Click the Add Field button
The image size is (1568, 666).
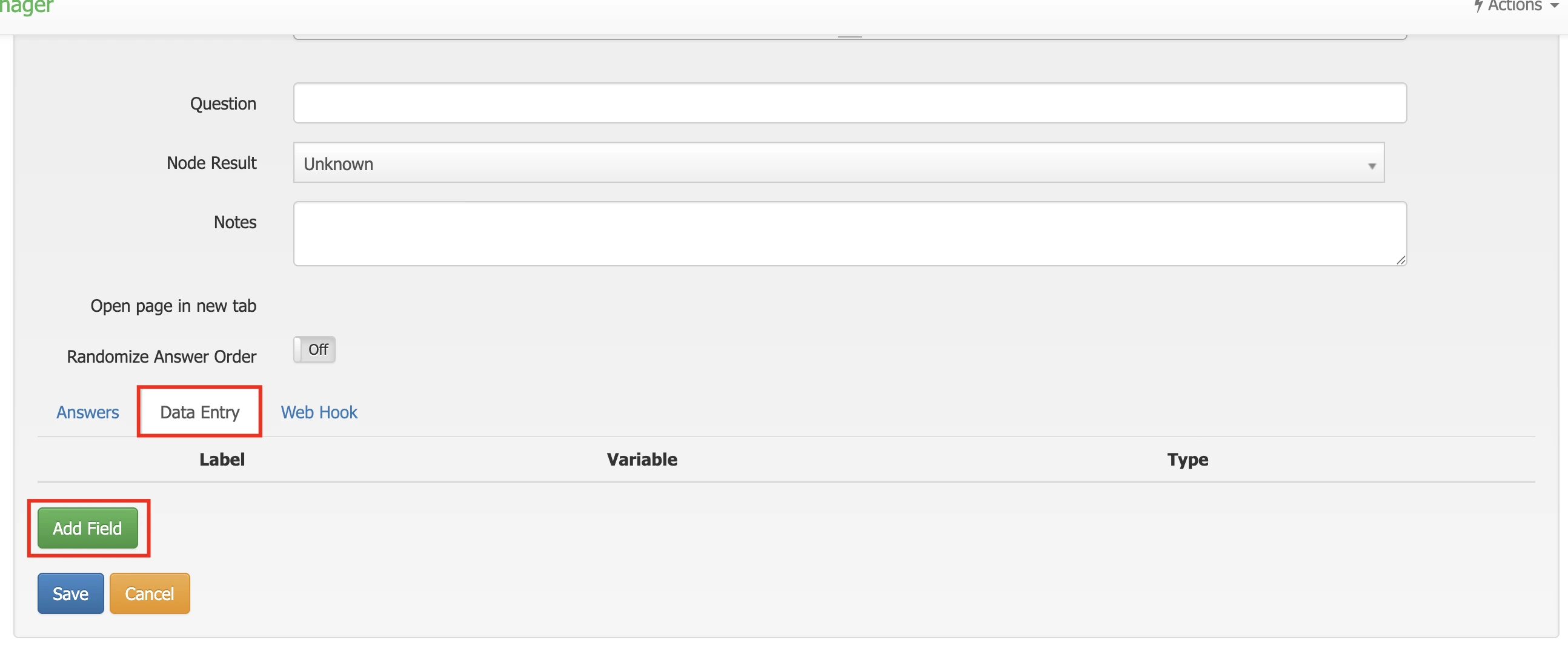pos(87,528)
